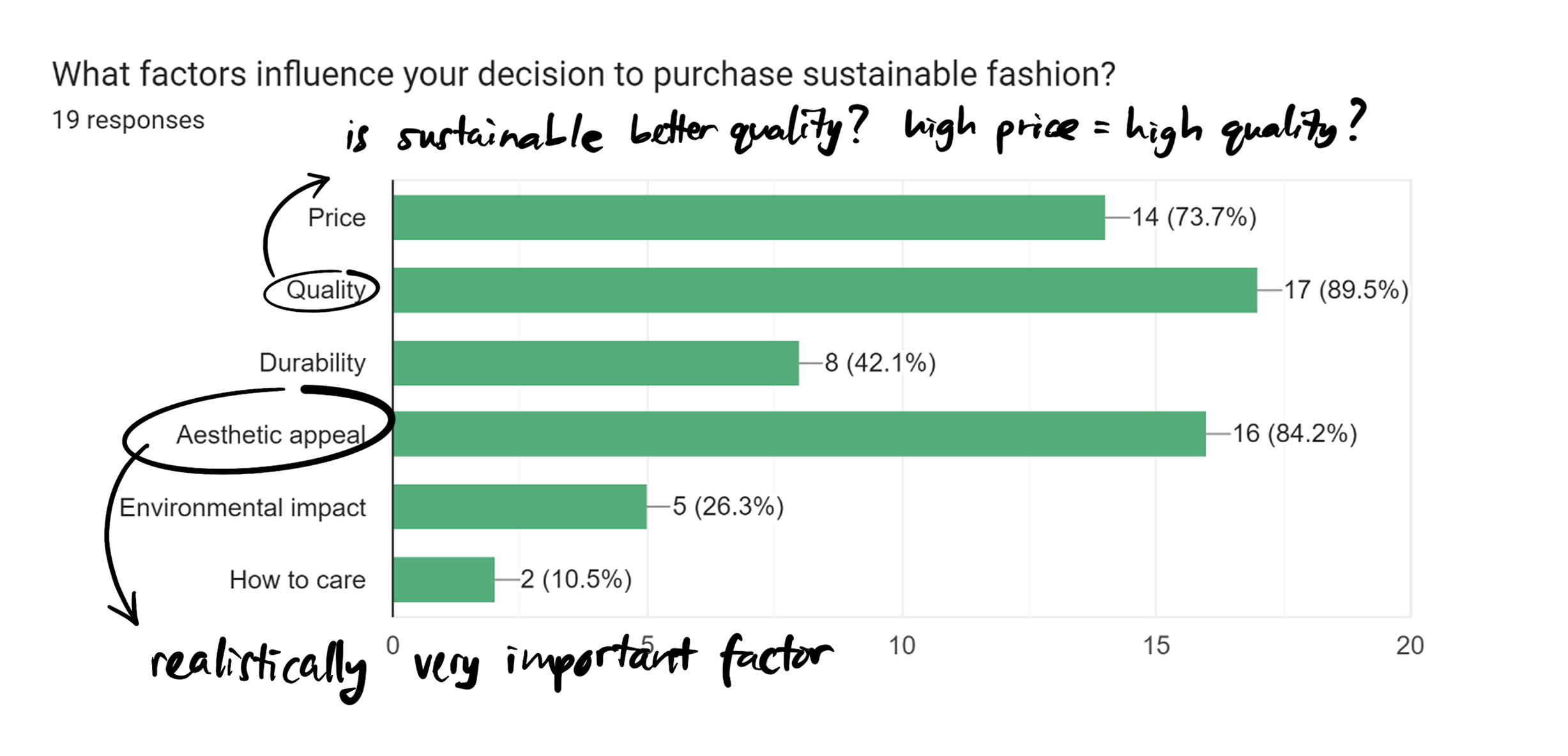Image resolution: width=1568 pixels, height=756 pixels.
Task: Click the Environmental impact bar
Action: pos(520,507)
